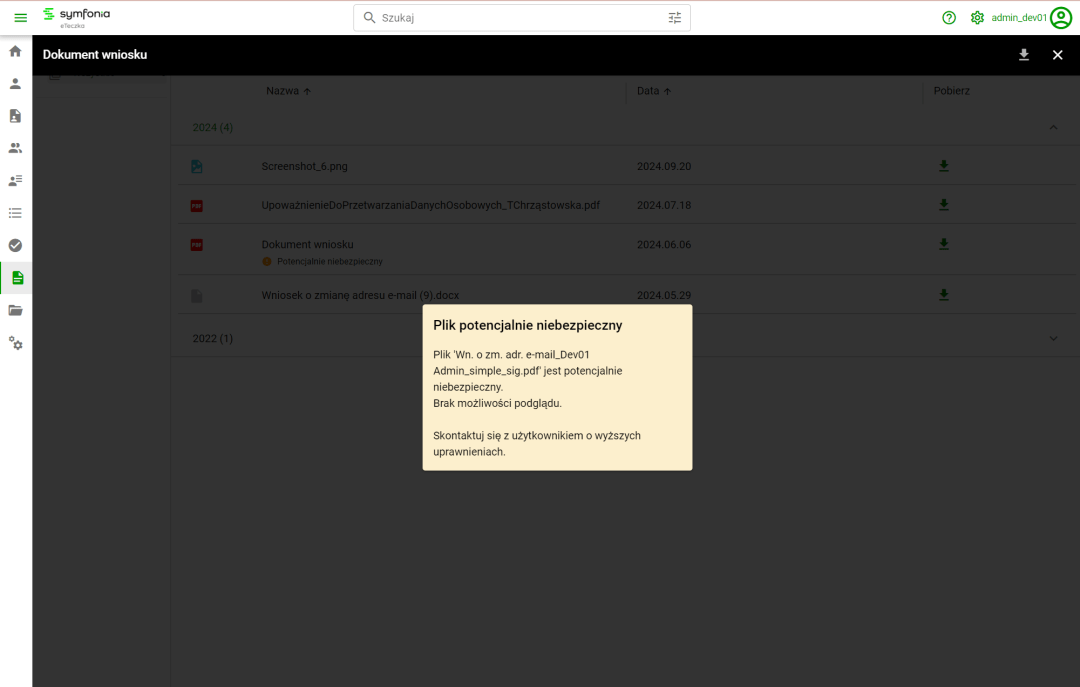1080x687 pixels.
Task: Open the folder sidebar icon
Action: tap(15, 310)
